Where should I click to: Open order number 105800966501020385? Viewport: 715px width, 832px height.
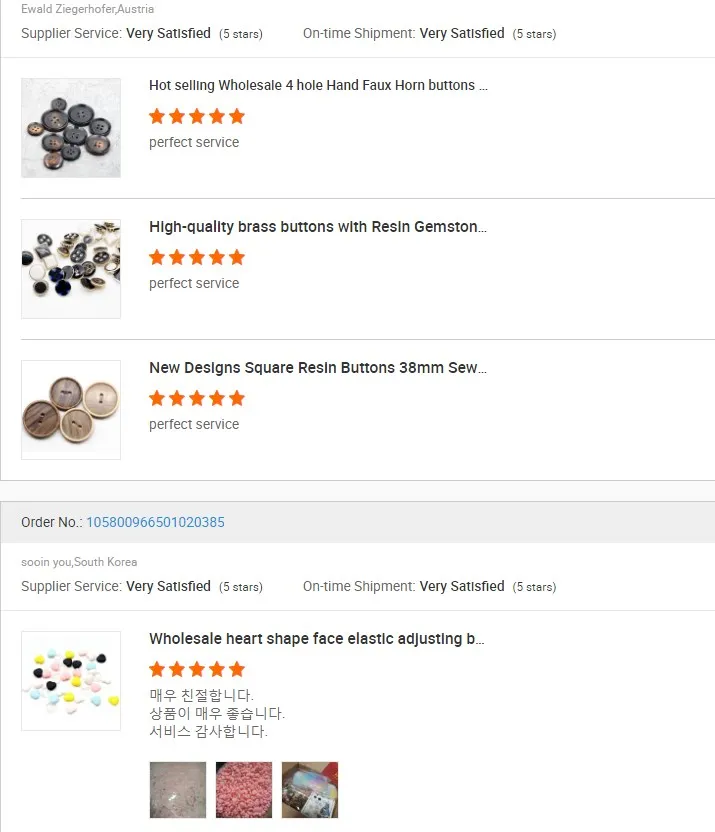(155, 522)
